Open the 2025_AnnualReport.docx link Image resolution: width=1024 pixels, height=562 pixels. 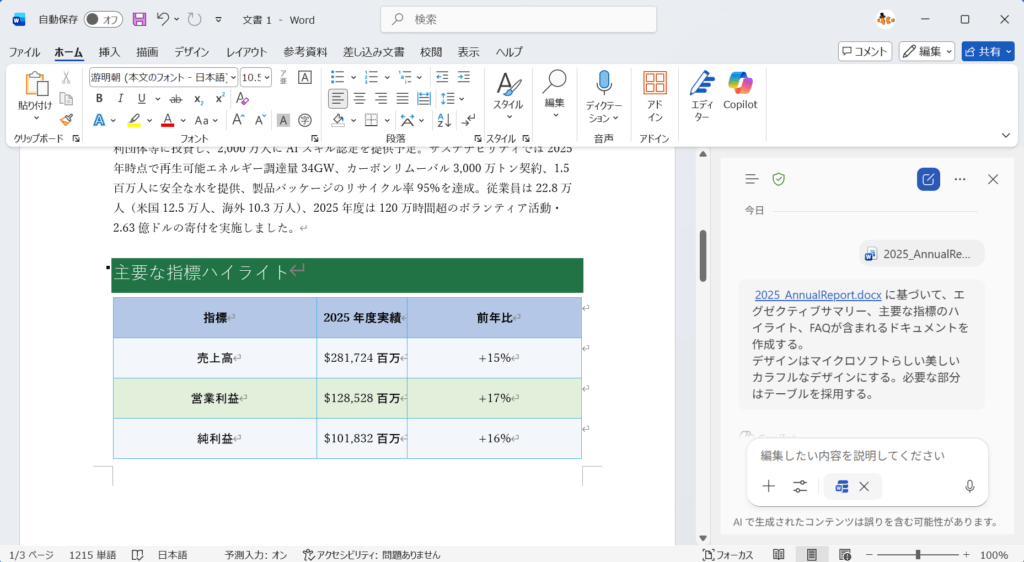click(817, 295)
